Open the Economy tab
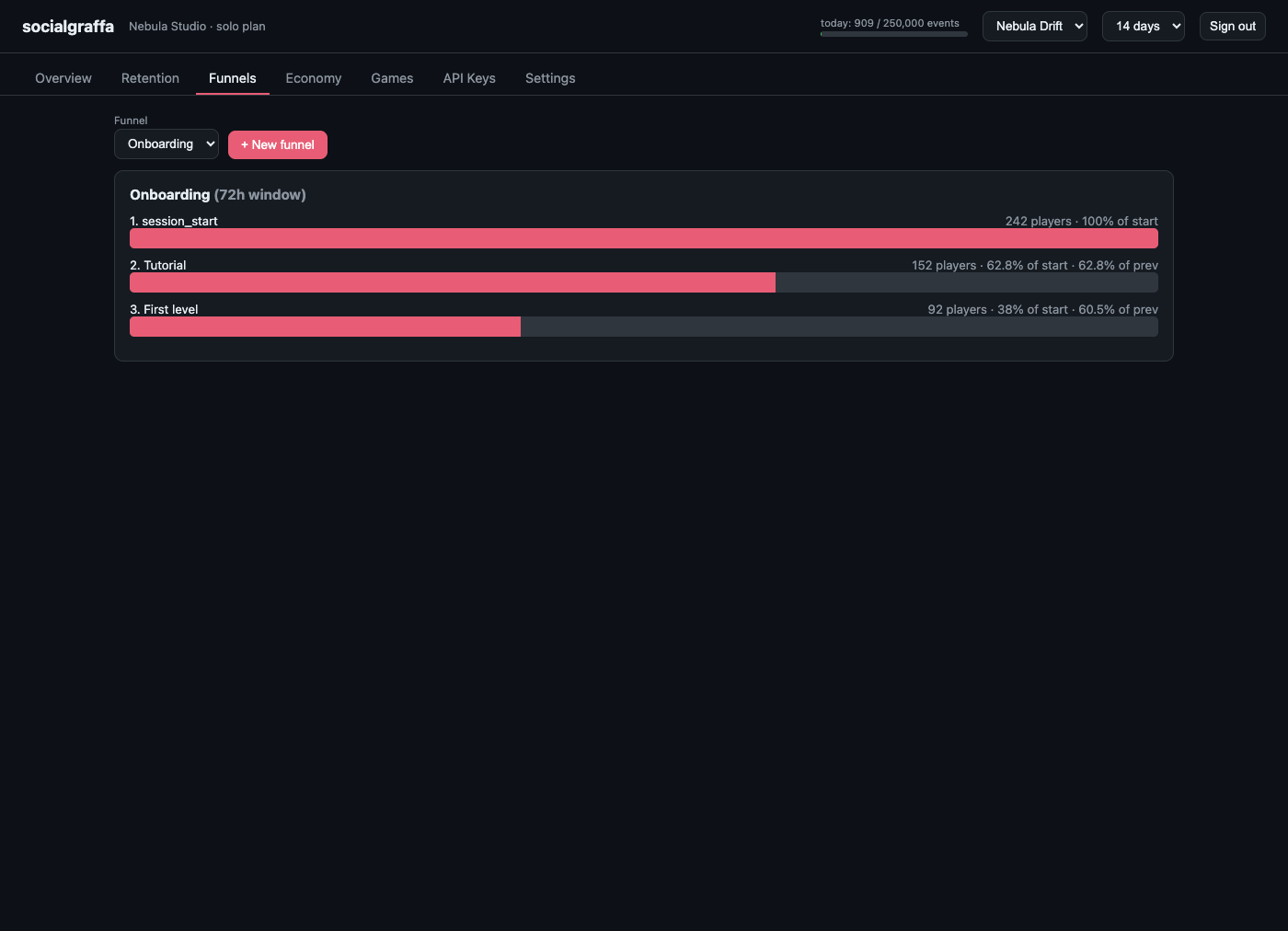The height and width of the screenshot is (931, 1288). [x=314, y=78]
